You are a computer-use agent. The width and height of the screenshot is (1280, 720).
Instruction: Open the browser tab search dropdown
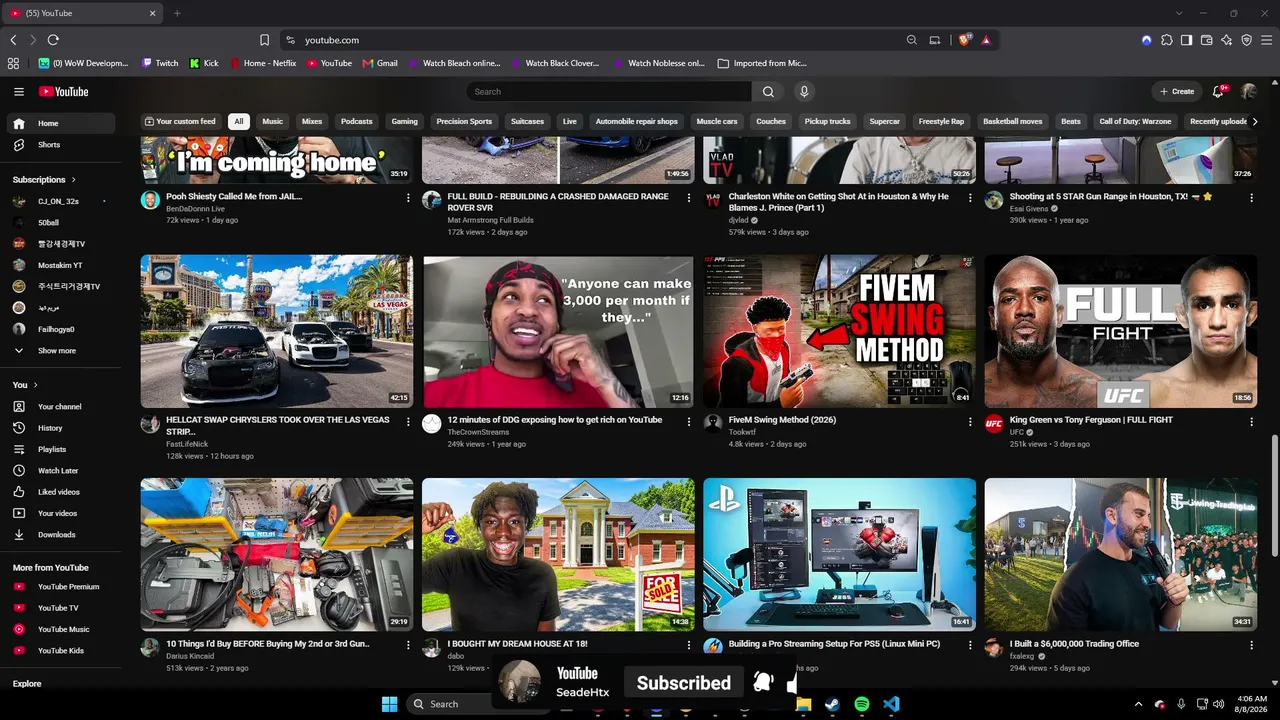click(1179, 13)
